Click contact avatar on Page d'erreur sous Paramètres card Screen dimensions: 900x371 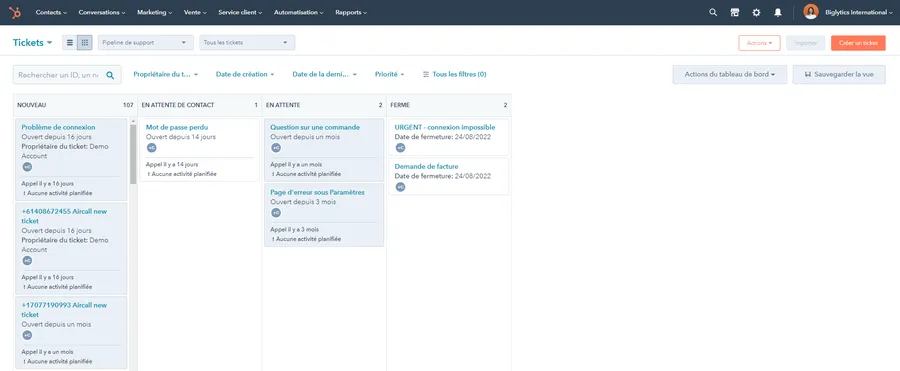coord(276,212)
